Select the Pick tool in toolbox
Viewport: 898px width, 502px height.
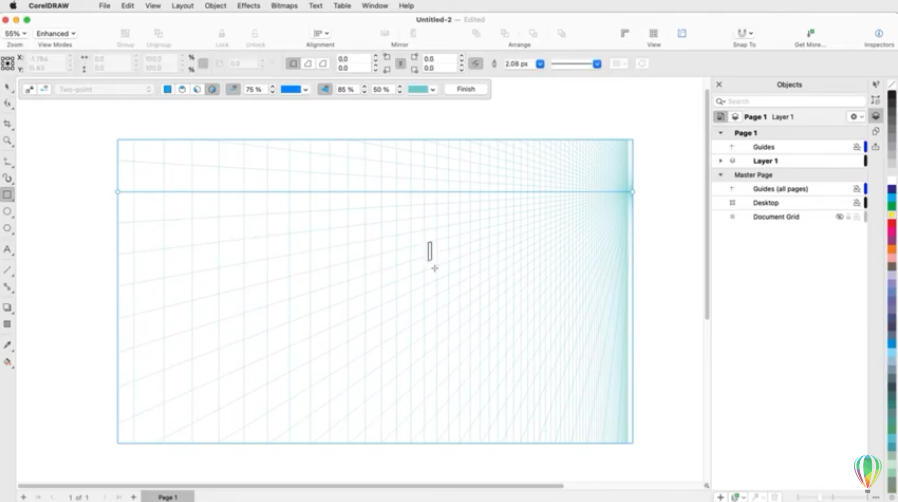point(7,87)
